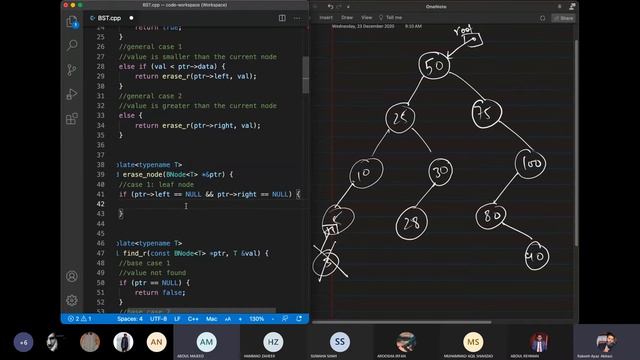Click the SS participant avatar
Image resolution: width=640 pixels, height=360 pixels.
pos(340,342)
